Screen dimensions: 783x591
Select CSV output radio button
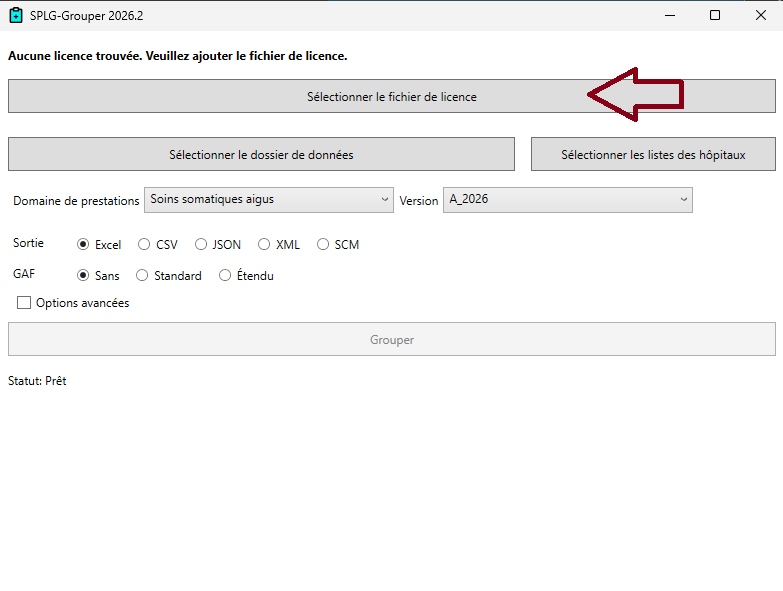tap(144, 244)
